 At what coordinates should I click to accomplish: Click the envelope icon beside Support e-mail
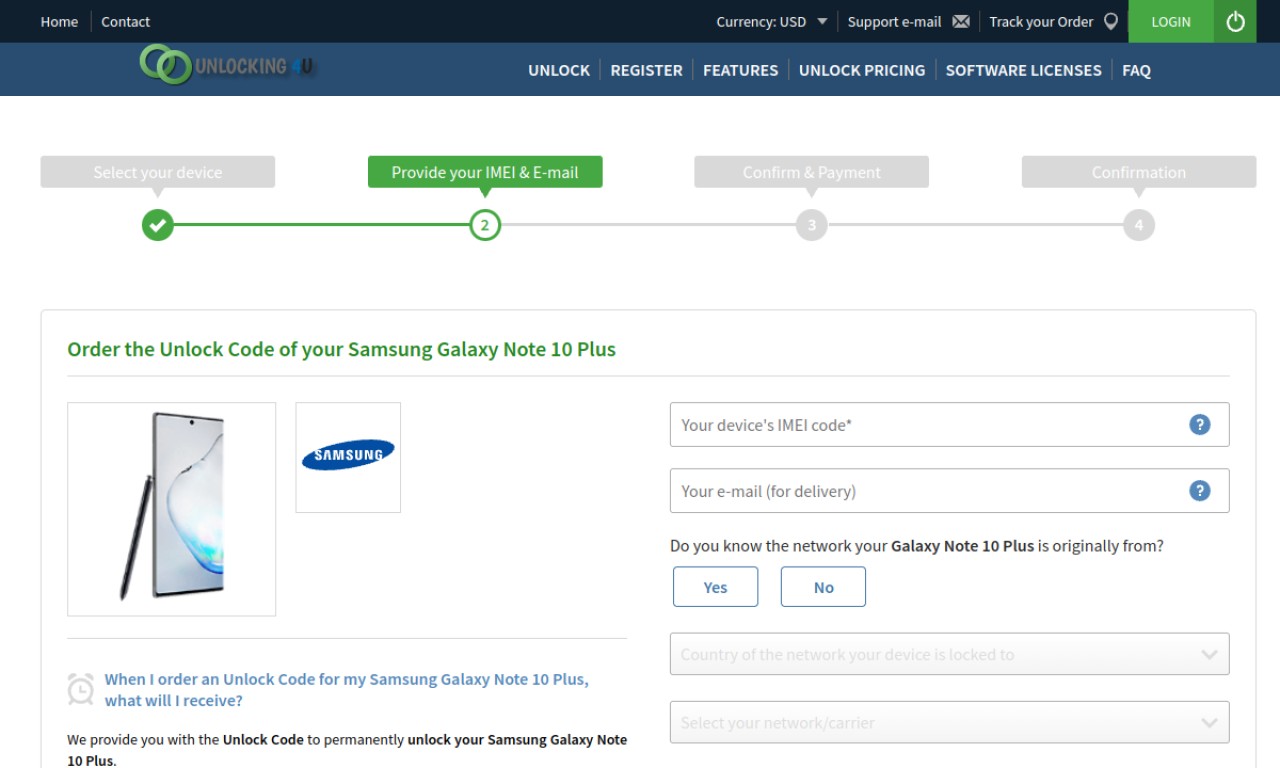tap(961, 21)
